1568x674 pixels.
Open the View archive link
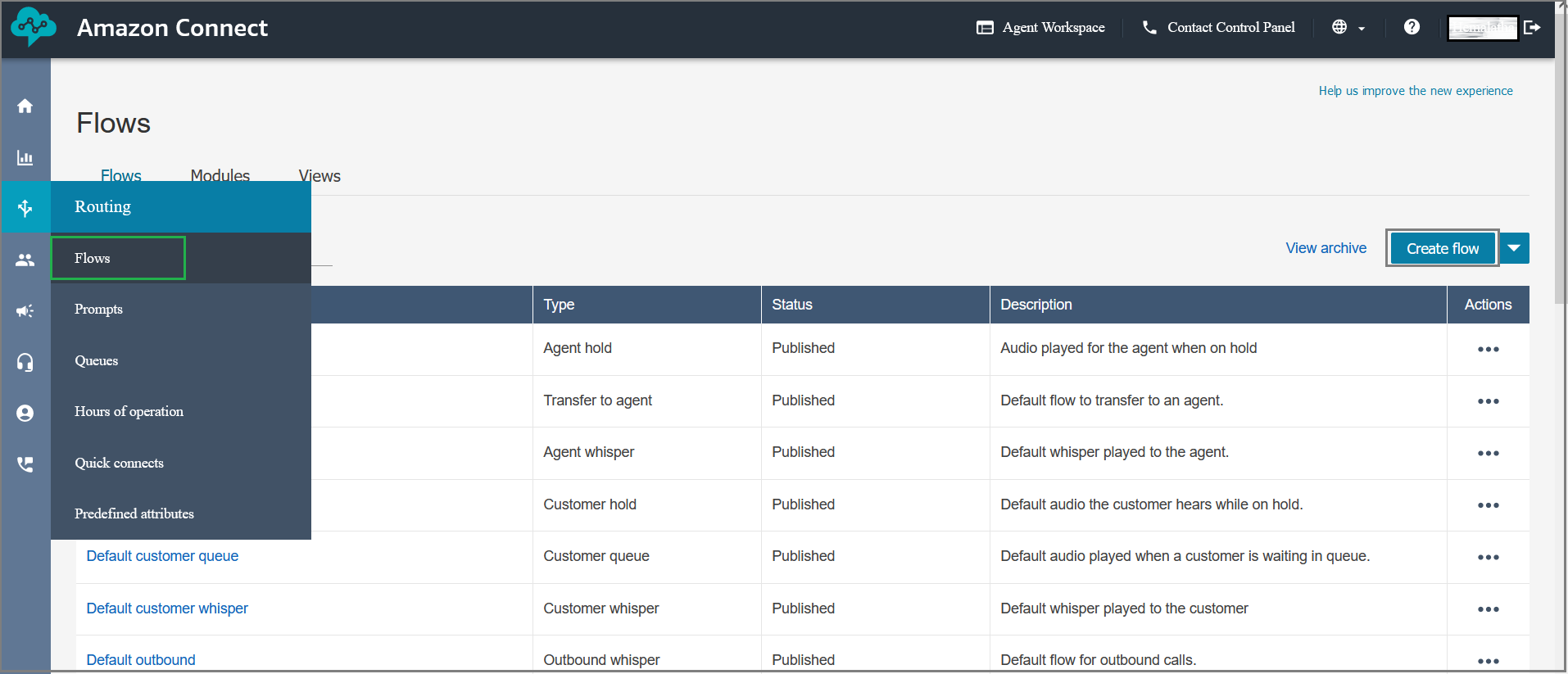pyautogui.click(x=1326, y=248)
